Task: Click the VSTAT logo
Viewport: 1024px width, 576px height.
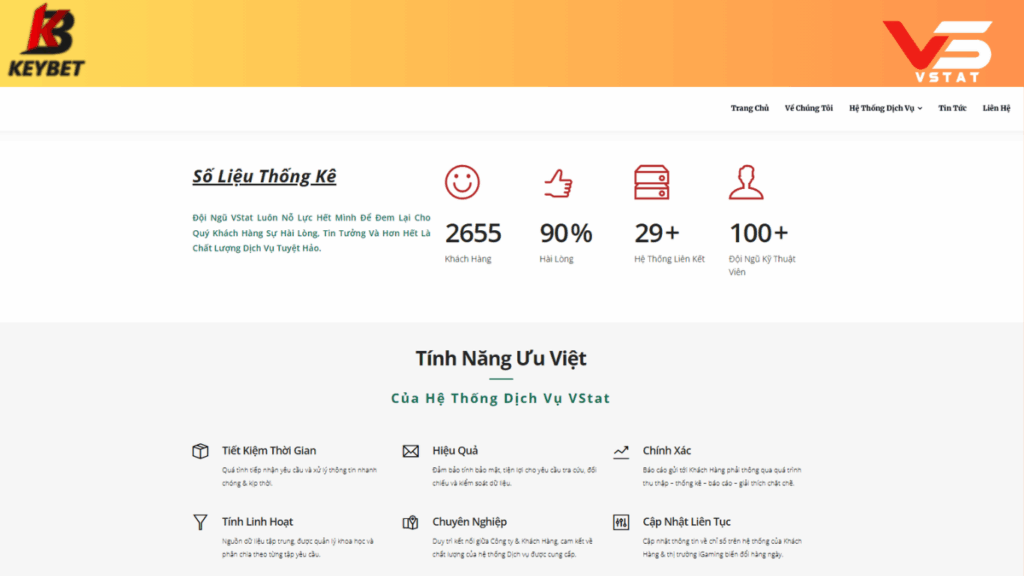Action: [x=937, y=50]
